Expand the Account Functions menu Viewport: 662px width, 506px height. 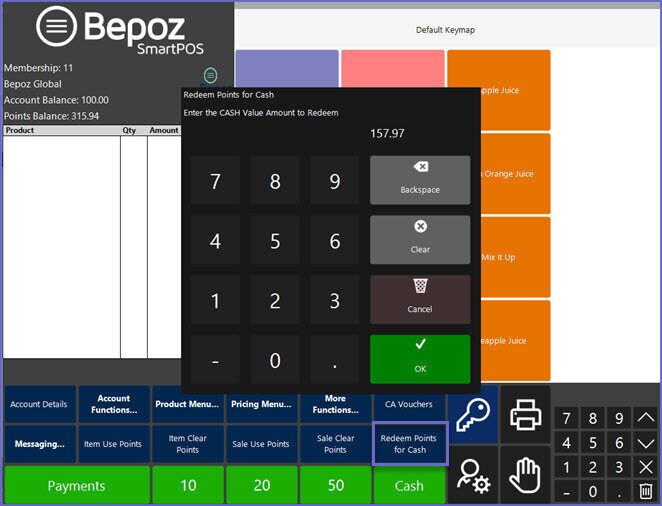pos(114,404)
